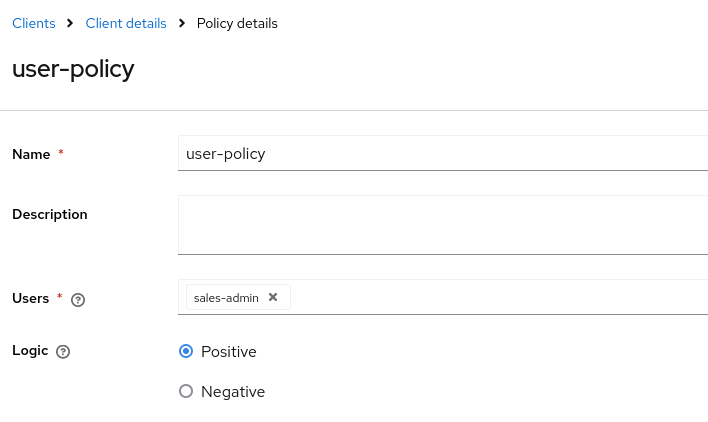The height and width of the screenshot is (422, 708).
Task: Click into the Description text area
Action: coord(440,224)
